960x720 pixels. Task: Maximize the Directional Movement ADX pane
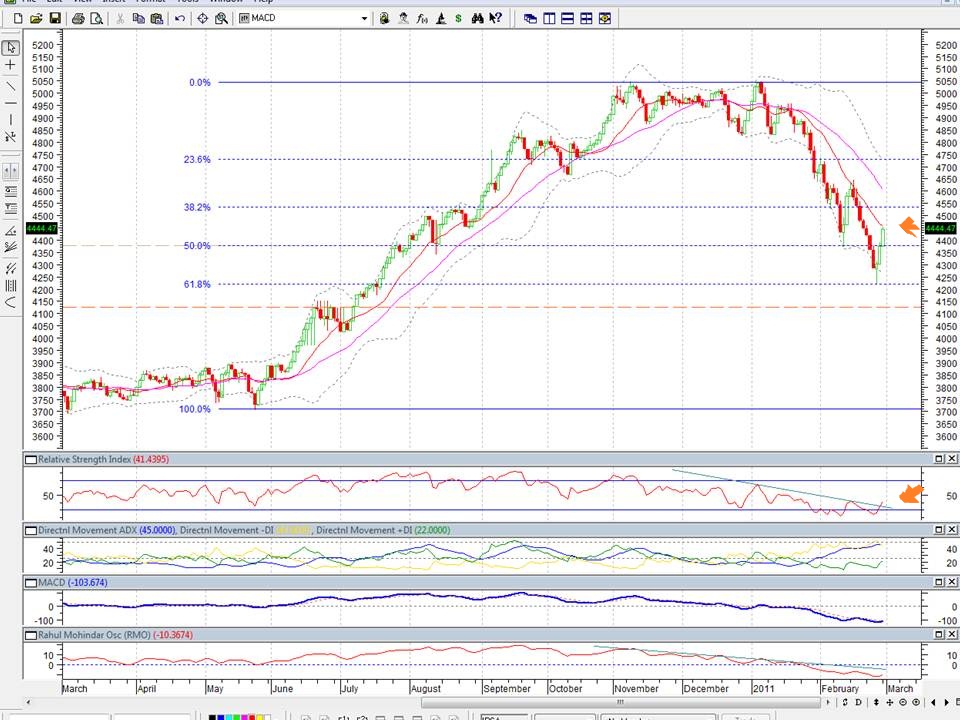pos(939,530)
